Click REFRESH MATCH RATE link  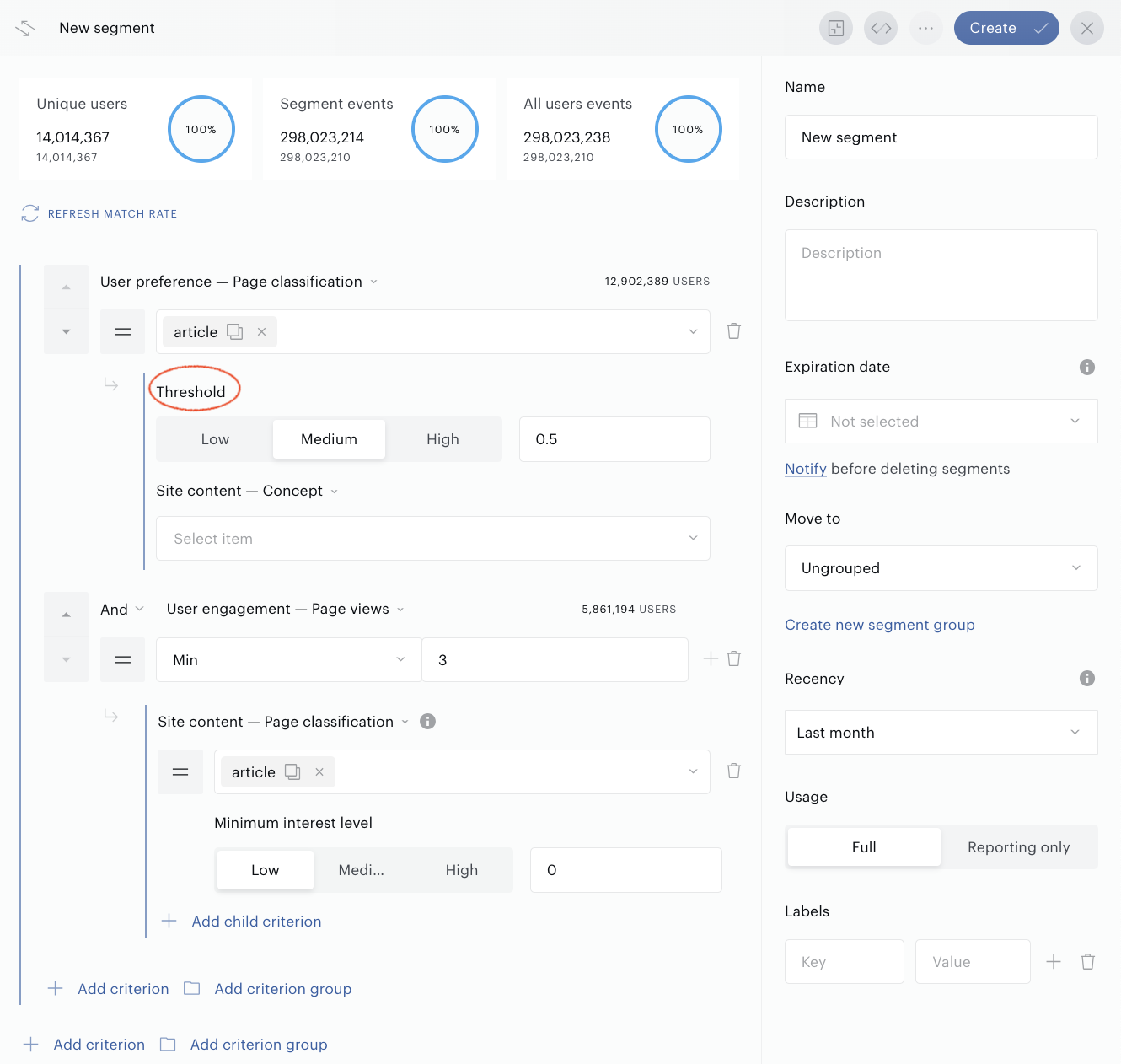click(x=112, y=214)
